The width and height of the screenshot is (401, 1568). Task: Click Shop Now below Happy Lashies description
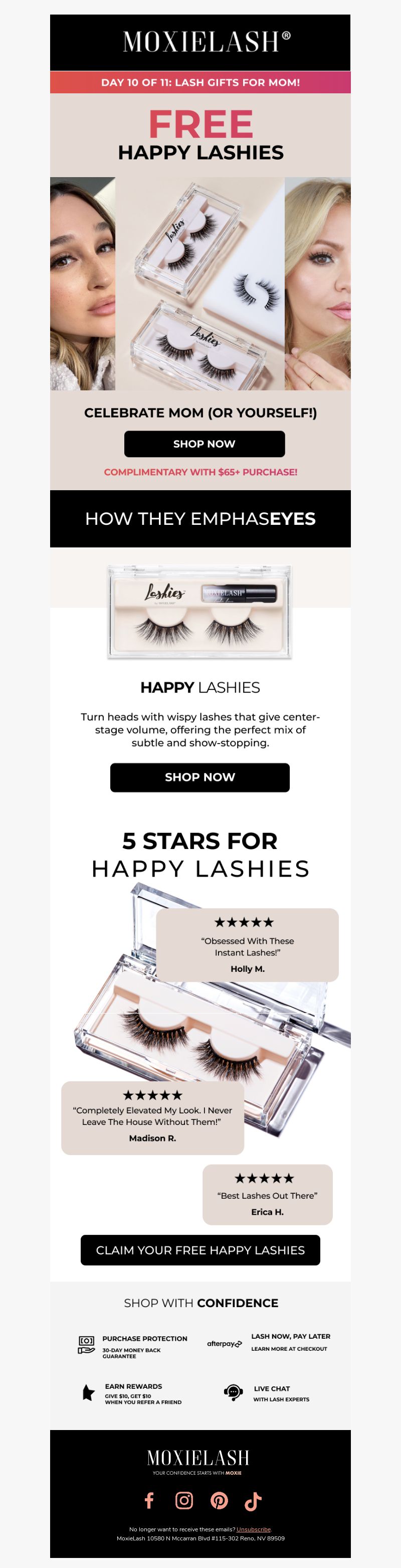pos(199,777)
